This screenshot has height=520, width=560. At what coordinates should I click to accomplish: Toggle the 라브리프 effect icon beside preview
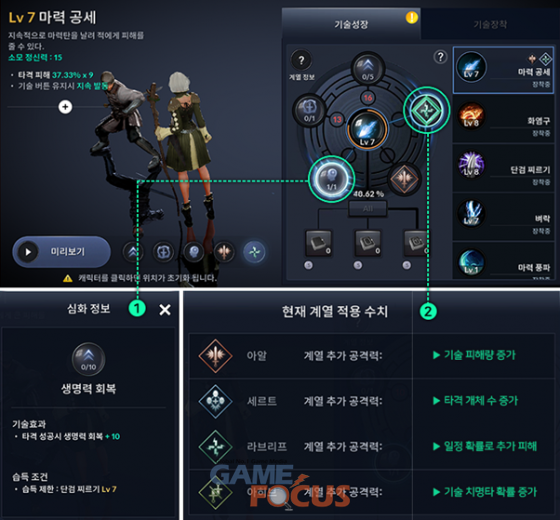pos(254,252)
